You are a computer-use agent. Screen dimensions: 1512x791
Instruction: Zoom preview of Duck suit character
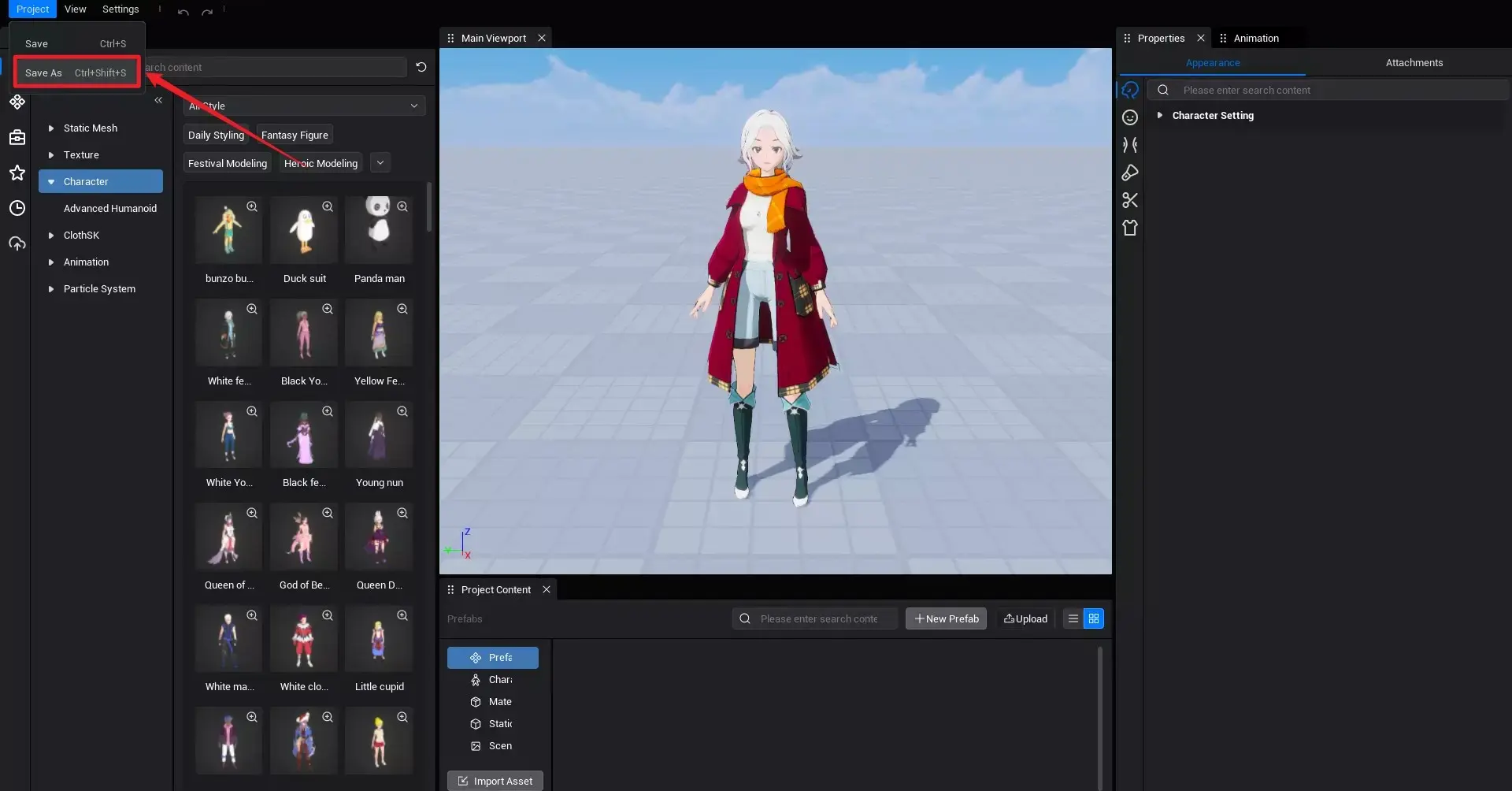click(328, 206)
